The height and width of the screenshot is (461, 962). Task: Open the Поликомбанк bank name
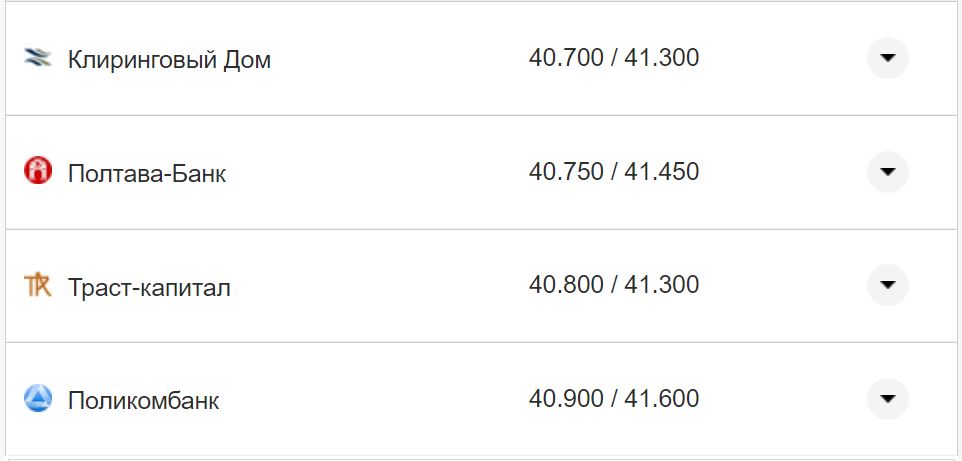point(144,402)
